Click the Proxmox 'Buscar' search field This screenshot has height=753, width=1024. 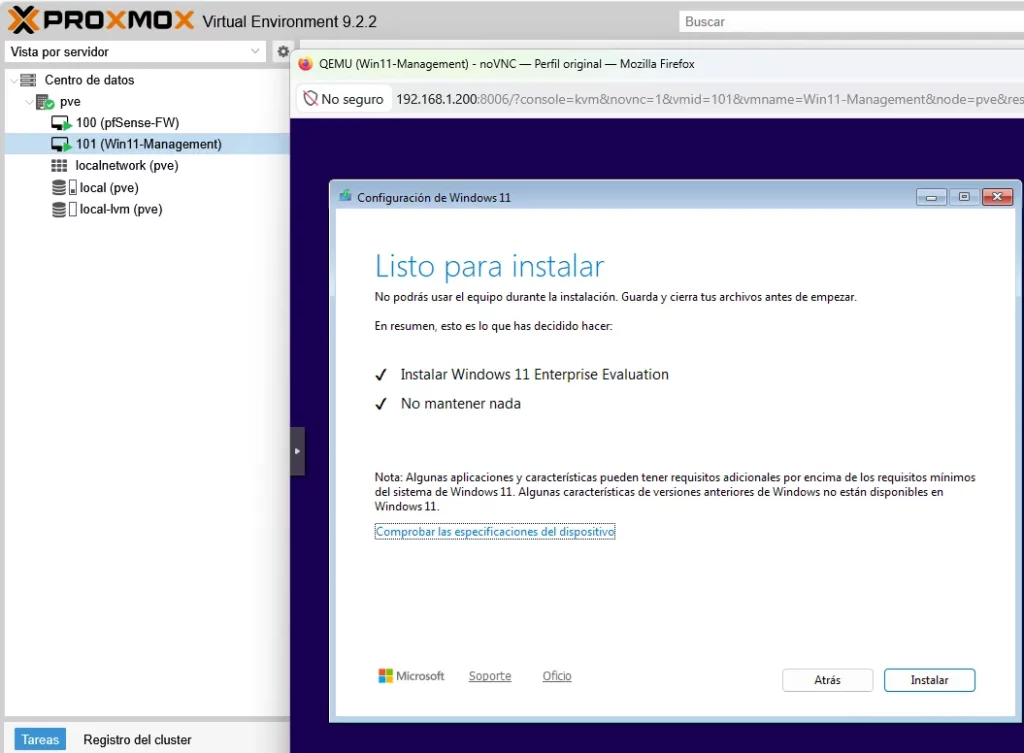[852, 22]
